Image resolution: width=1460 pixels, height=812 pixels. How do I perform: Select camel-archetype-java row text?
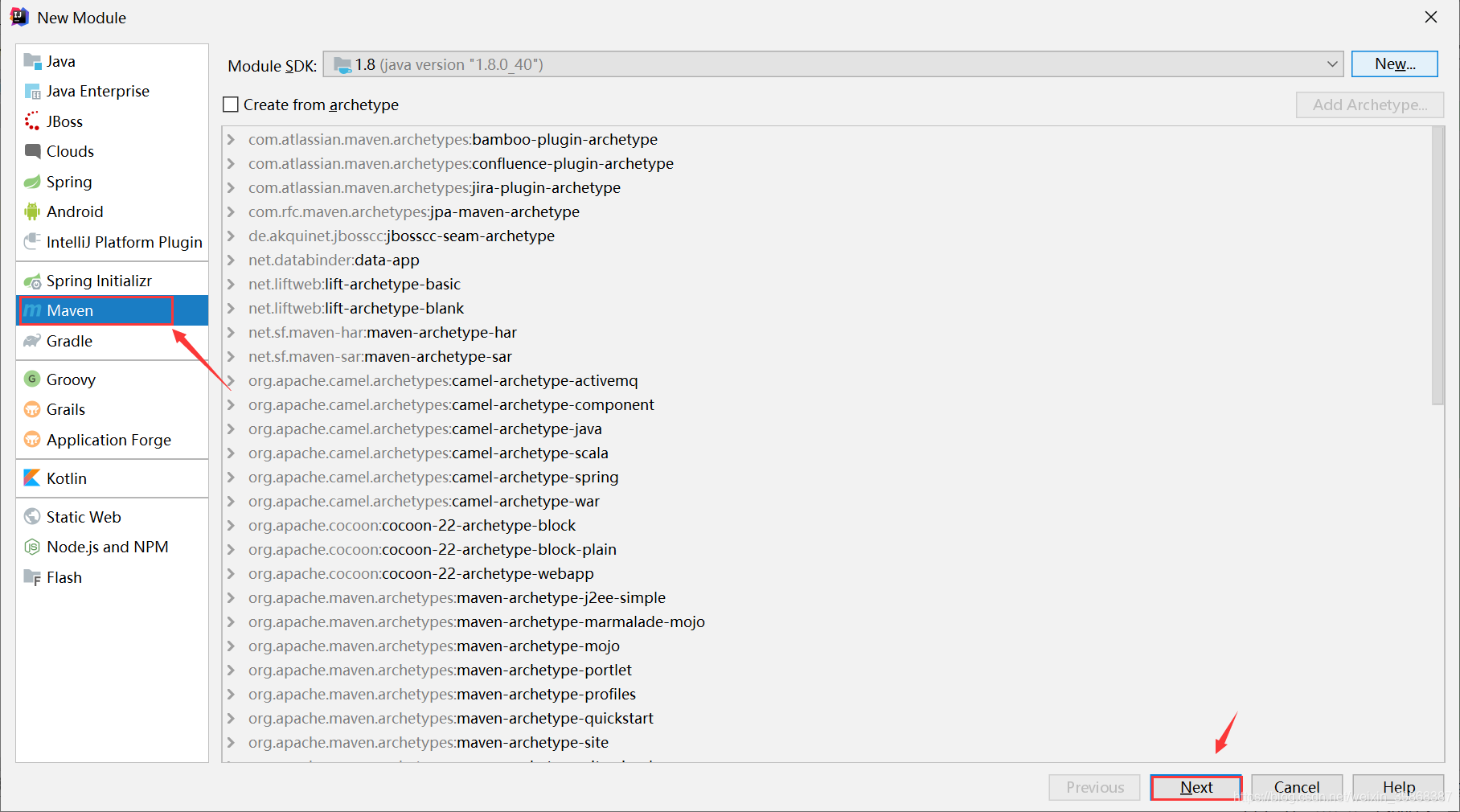[x=425, y=429]
